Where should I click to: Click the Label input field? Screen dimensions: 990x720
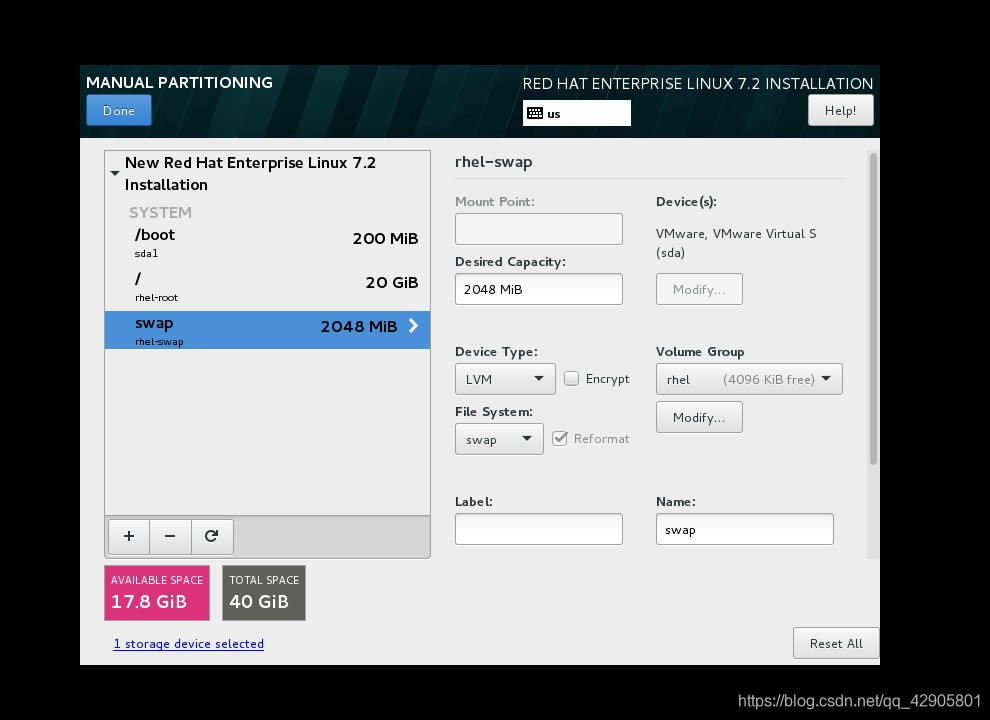click(x=539, y=529)
